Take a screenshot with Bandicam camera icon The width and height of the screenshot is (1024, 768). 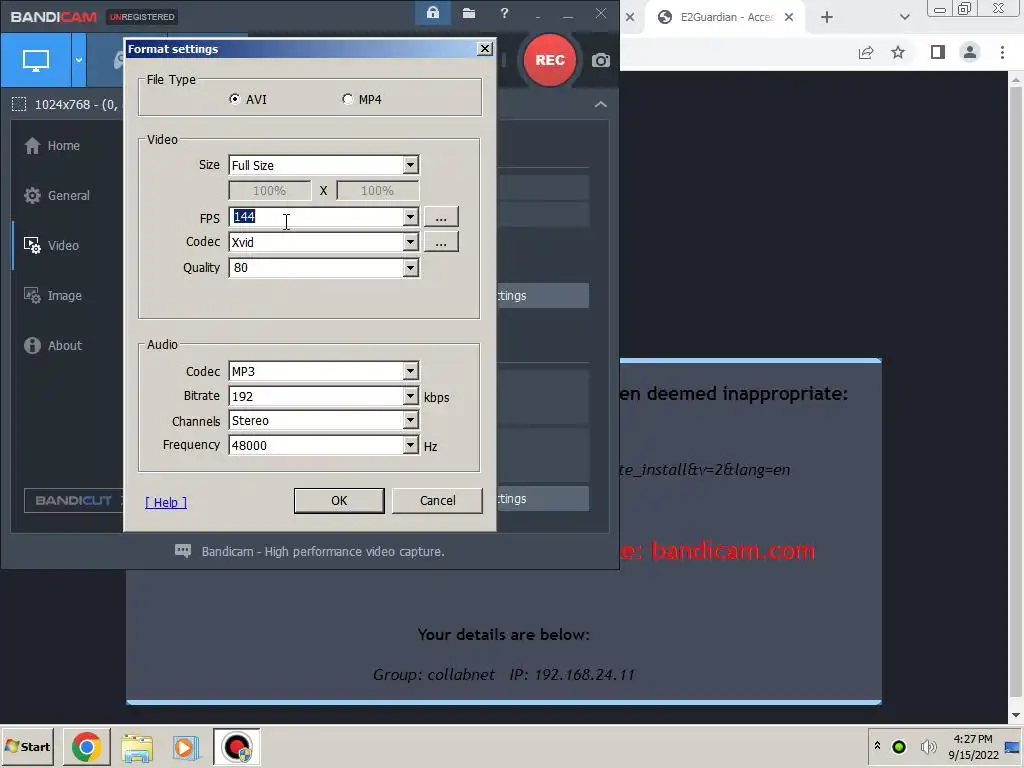[x=601, y=61]
